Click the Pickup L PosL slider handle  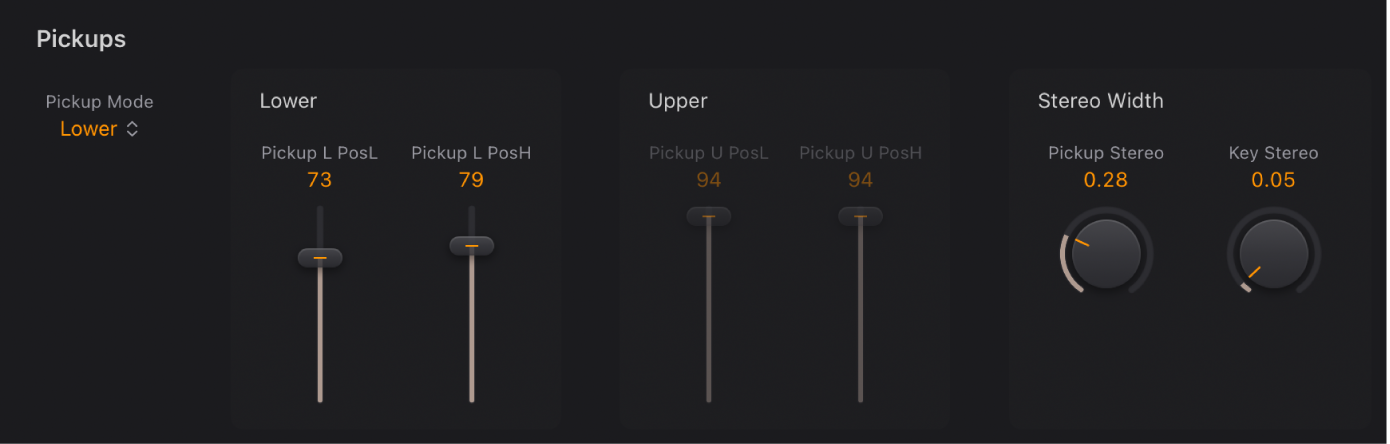[320, 258]
